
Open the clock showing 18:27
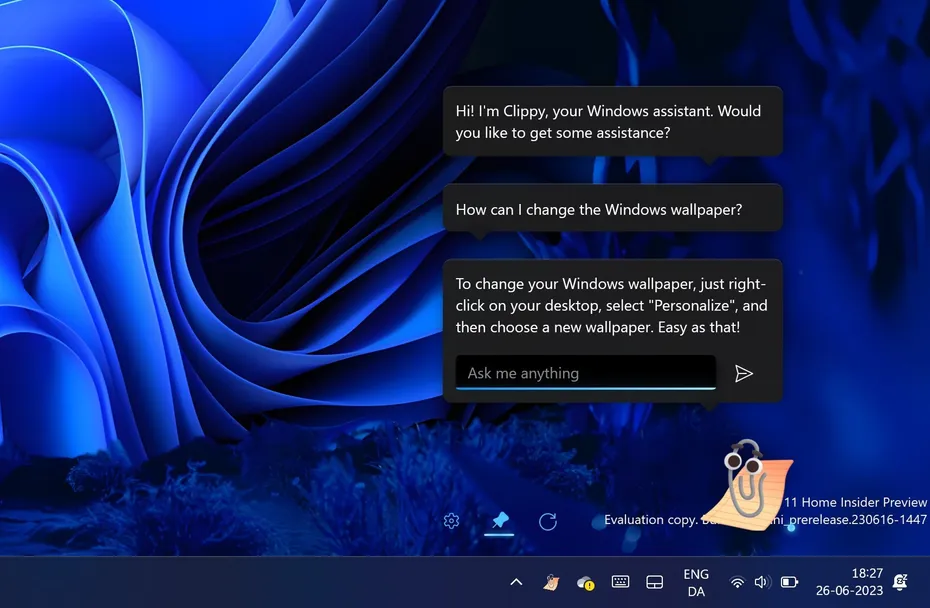pyautogui.click(x=849, y=582)
